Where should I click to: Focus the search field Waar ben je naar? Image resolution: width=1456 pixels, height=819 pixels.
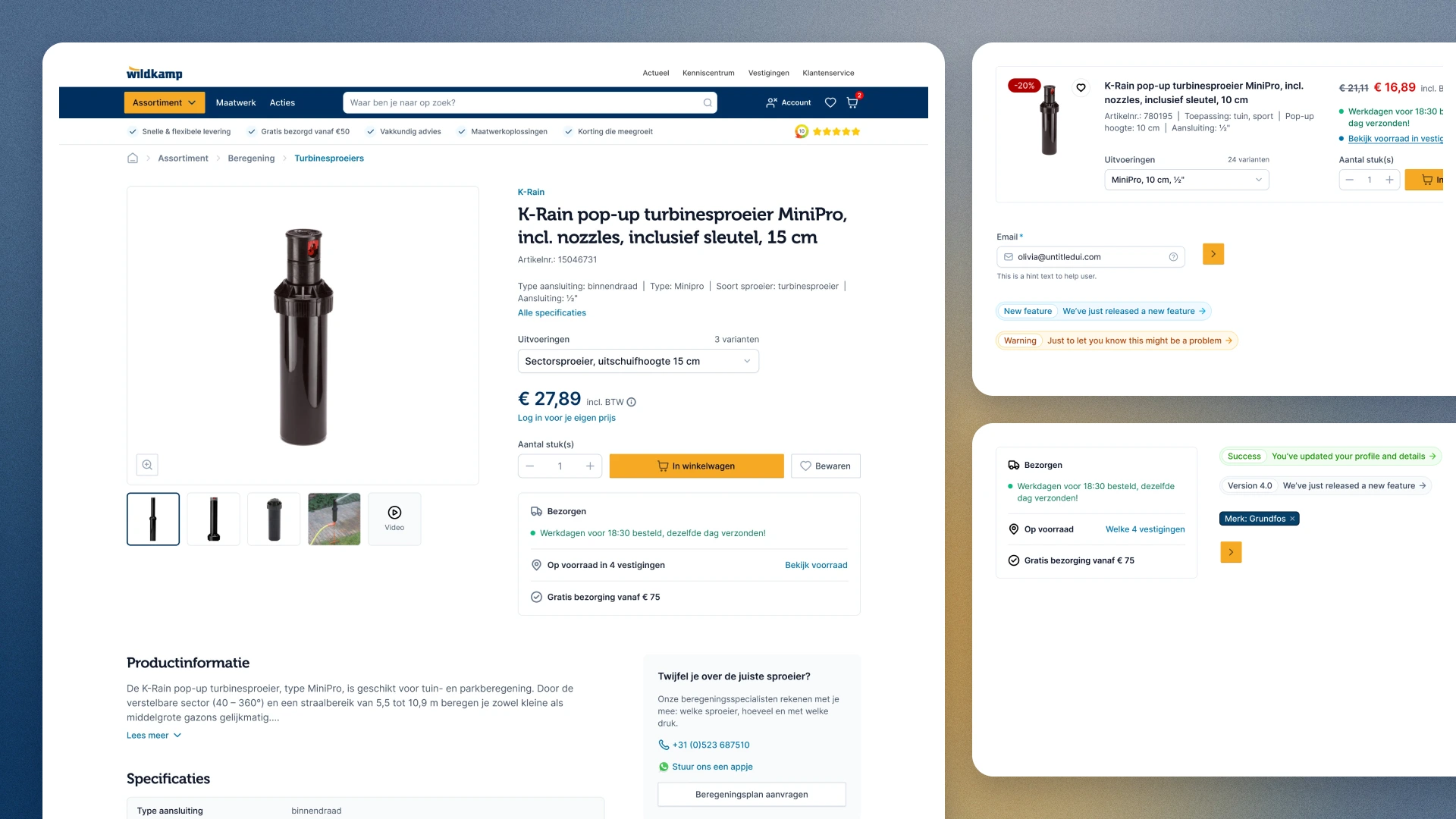[x=529, y=102]
